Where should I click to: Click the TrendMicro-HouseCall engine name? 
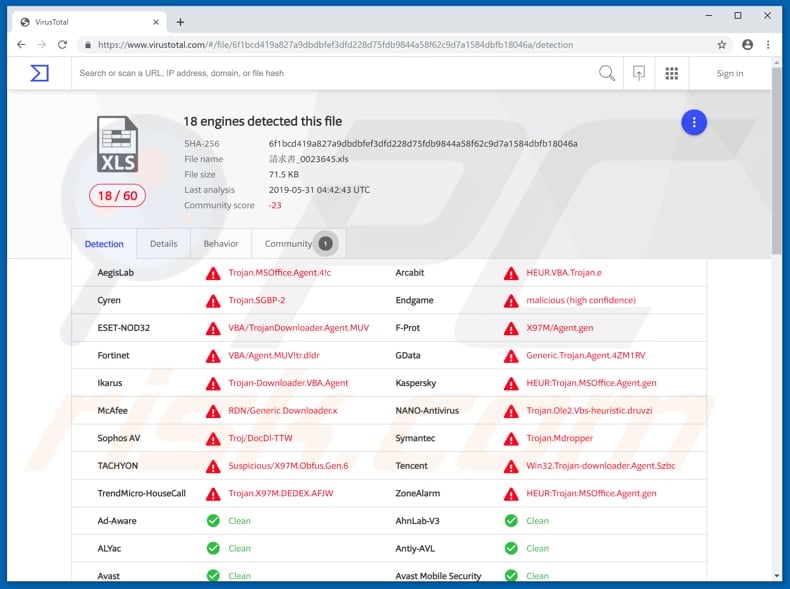coord(142,493)
